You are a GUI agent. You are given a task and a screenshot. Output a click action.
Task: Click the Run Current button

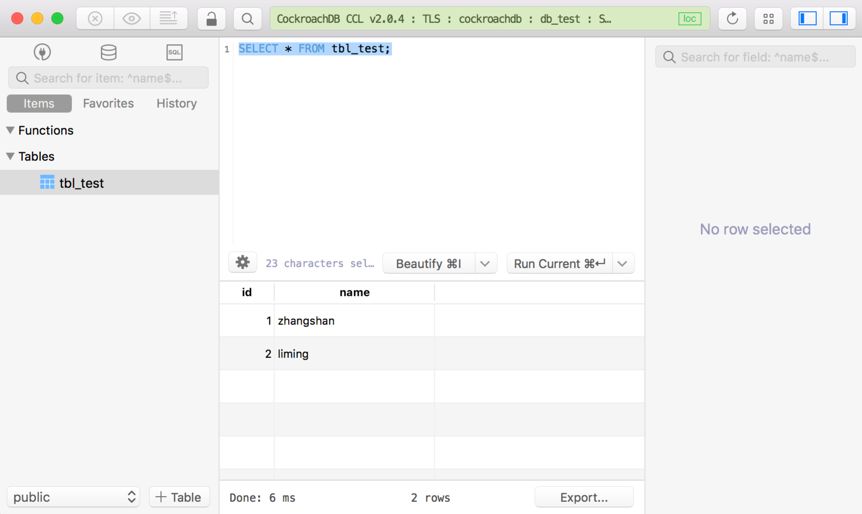click(560, 264)
